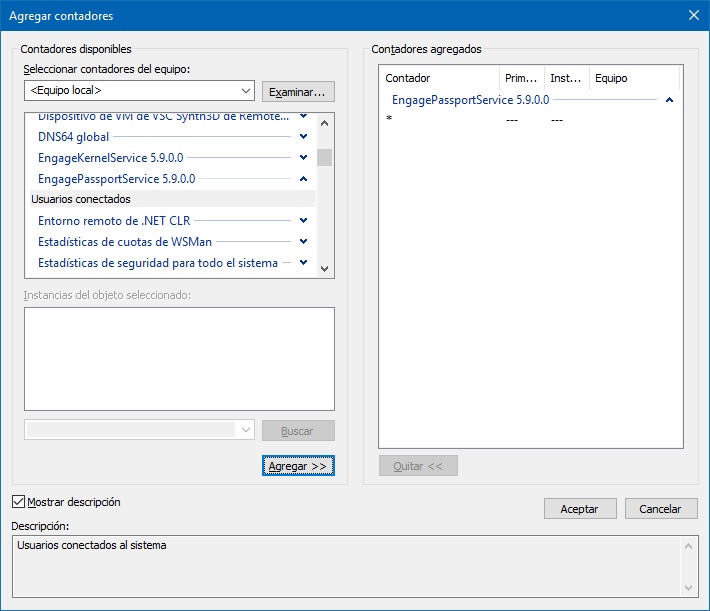
Task: Click the Equipo column header
Action: [632, 78]
